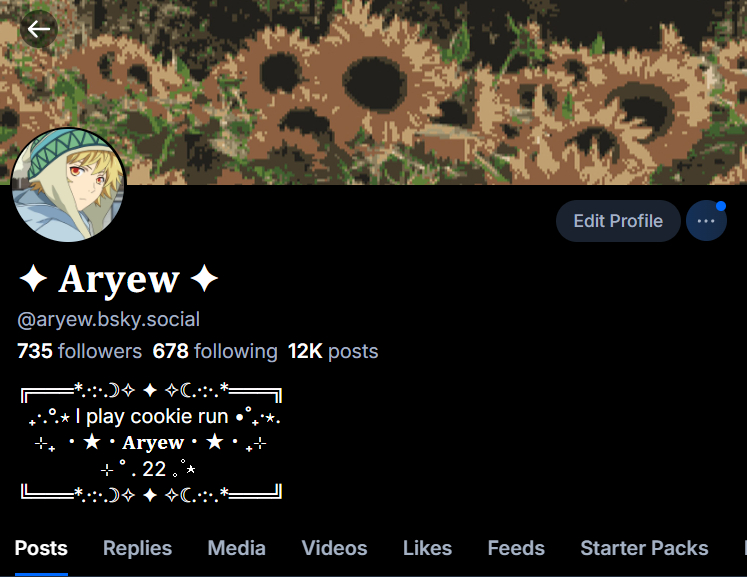Go back using the arrow icon
This screenshot has width=747, height=577.
click(39, 29)
